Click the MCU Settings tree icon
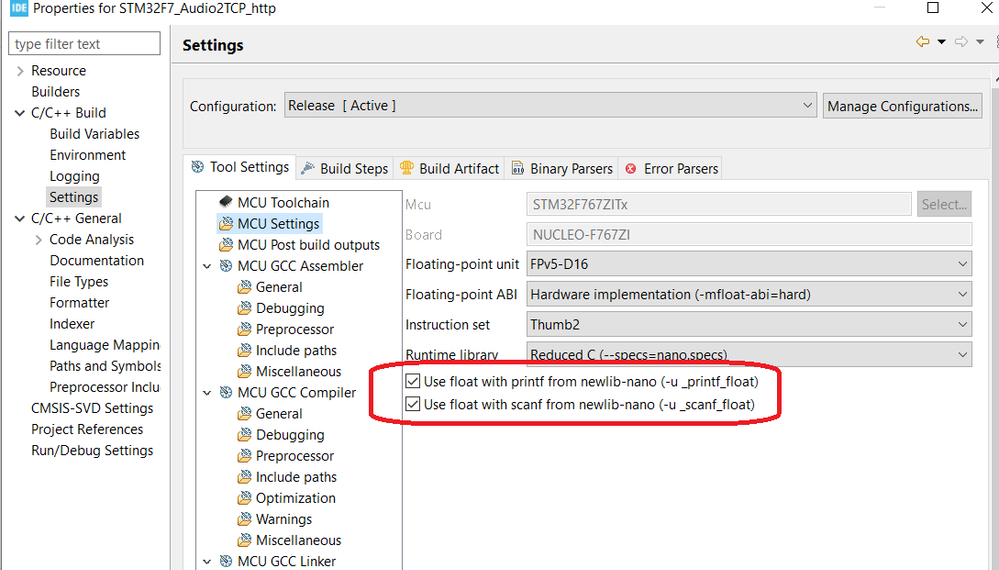The image size is (999, 570). 226,224
